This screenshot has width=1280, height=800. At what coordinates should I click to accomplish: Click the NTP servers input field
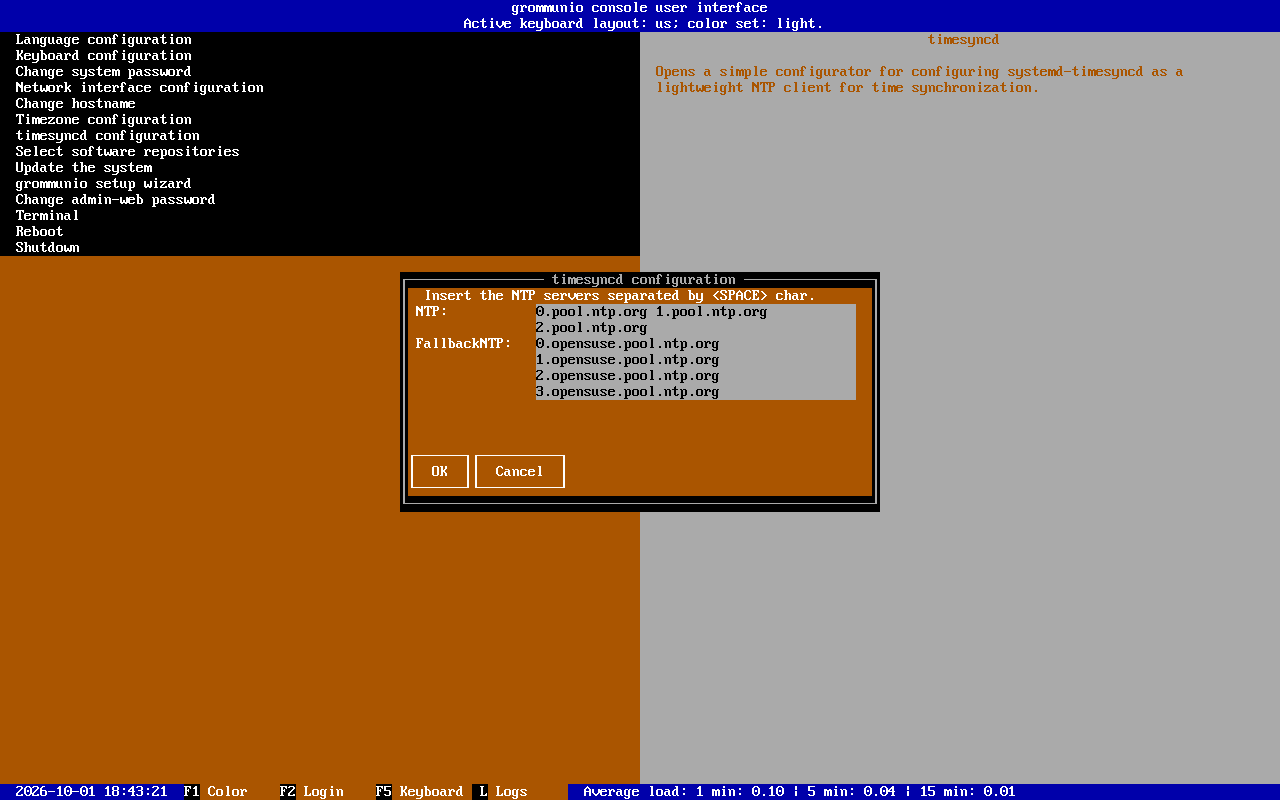[x=696, y=320]
